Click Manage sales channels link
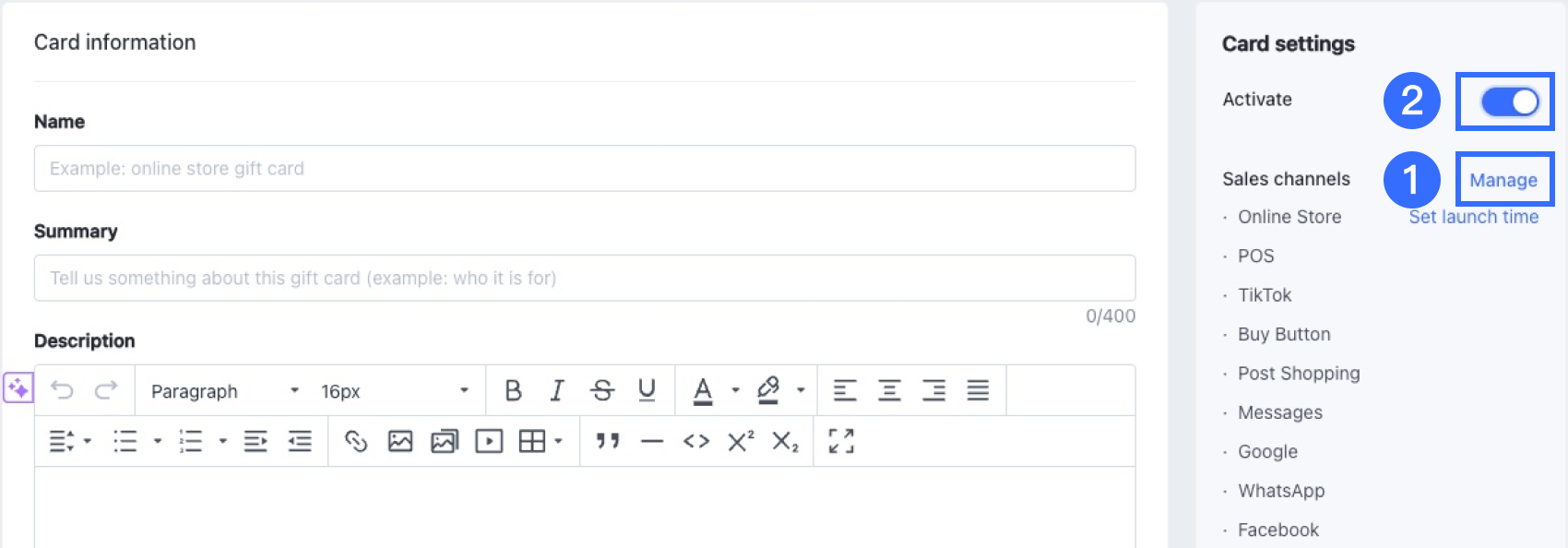Viewport: 1568px width, 548px height. [x=1503, y=180]
